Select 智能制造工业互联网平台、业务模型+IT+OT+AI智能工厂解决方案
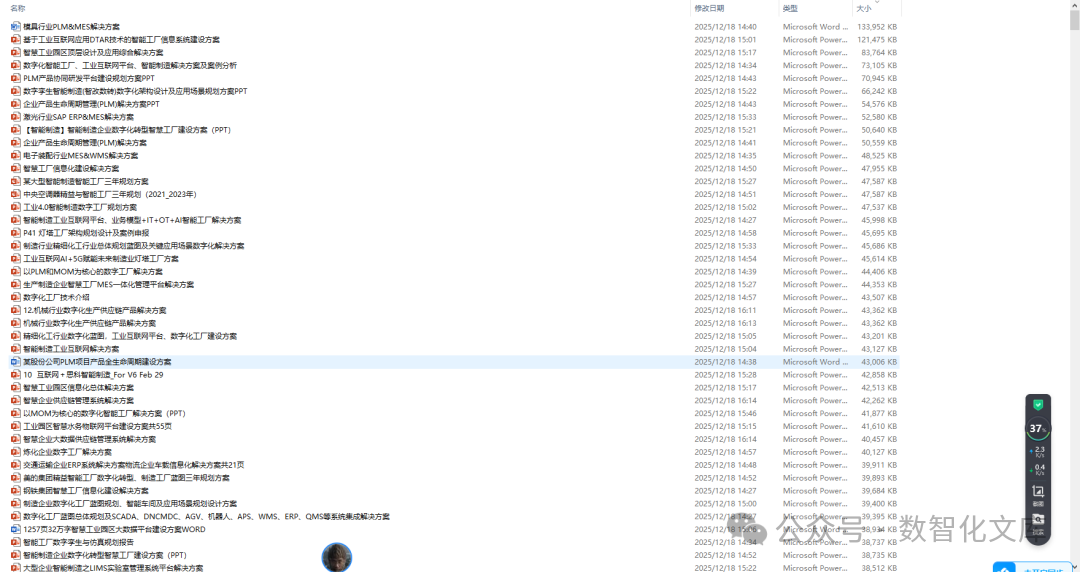1080x572 pixels. pyautogui.click(x=132, y=221)
